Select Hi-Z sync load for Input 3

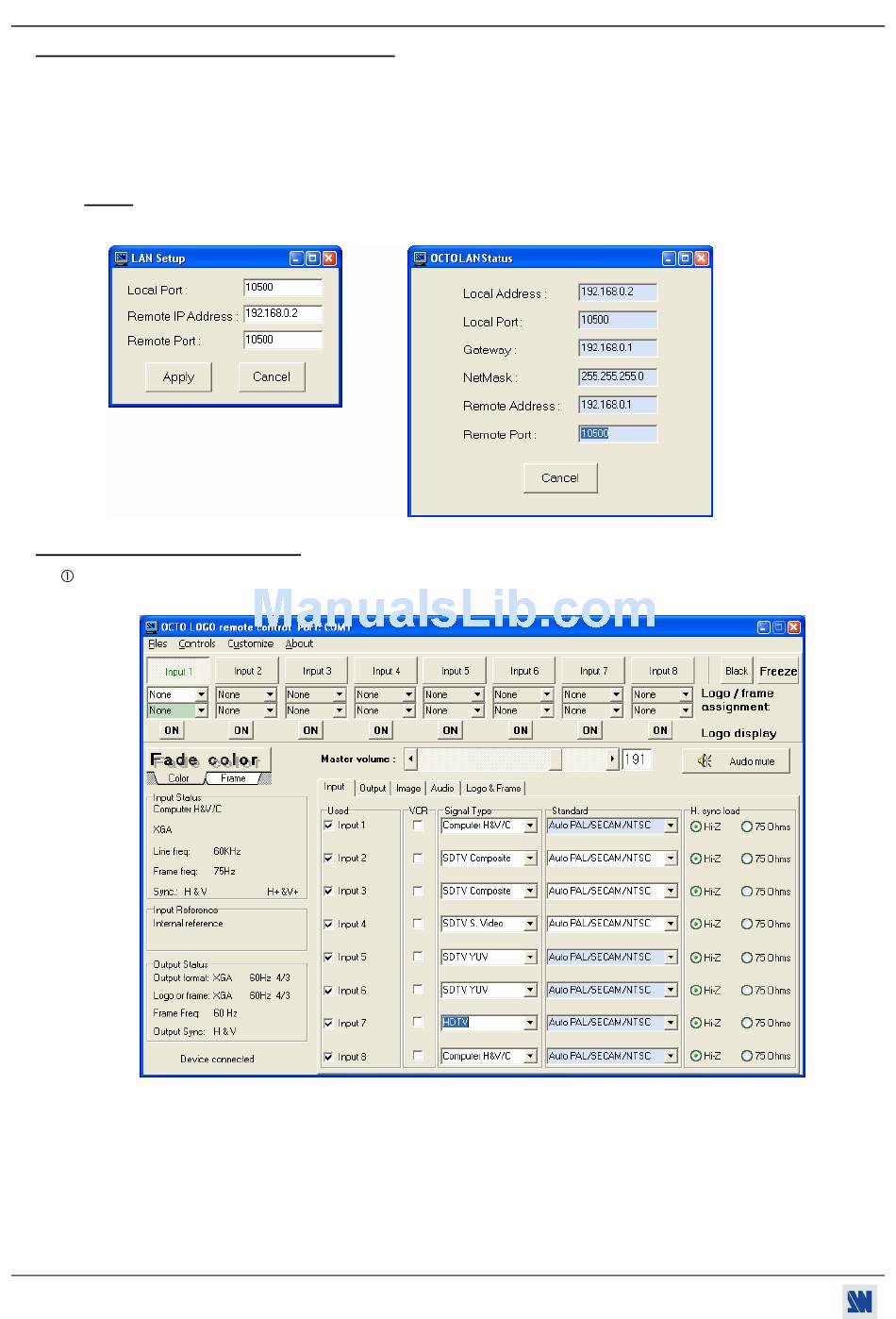[696, 892]
